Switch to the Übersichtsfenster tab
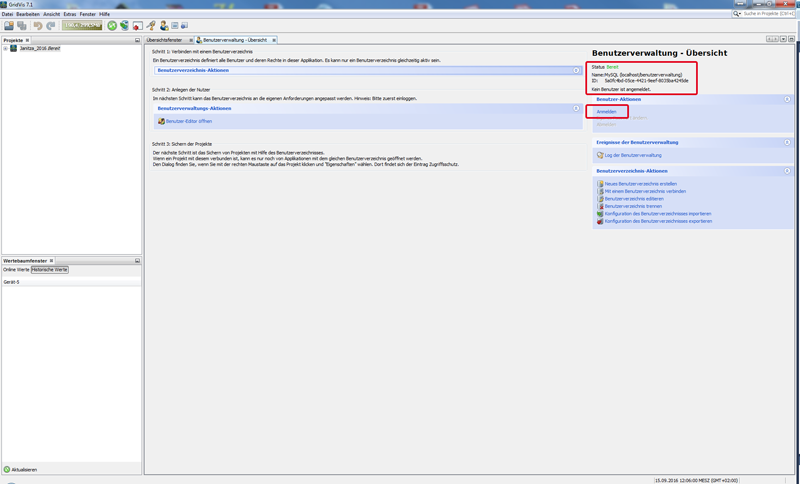Viewport: 800px width, 484px height. click(165, 40)
